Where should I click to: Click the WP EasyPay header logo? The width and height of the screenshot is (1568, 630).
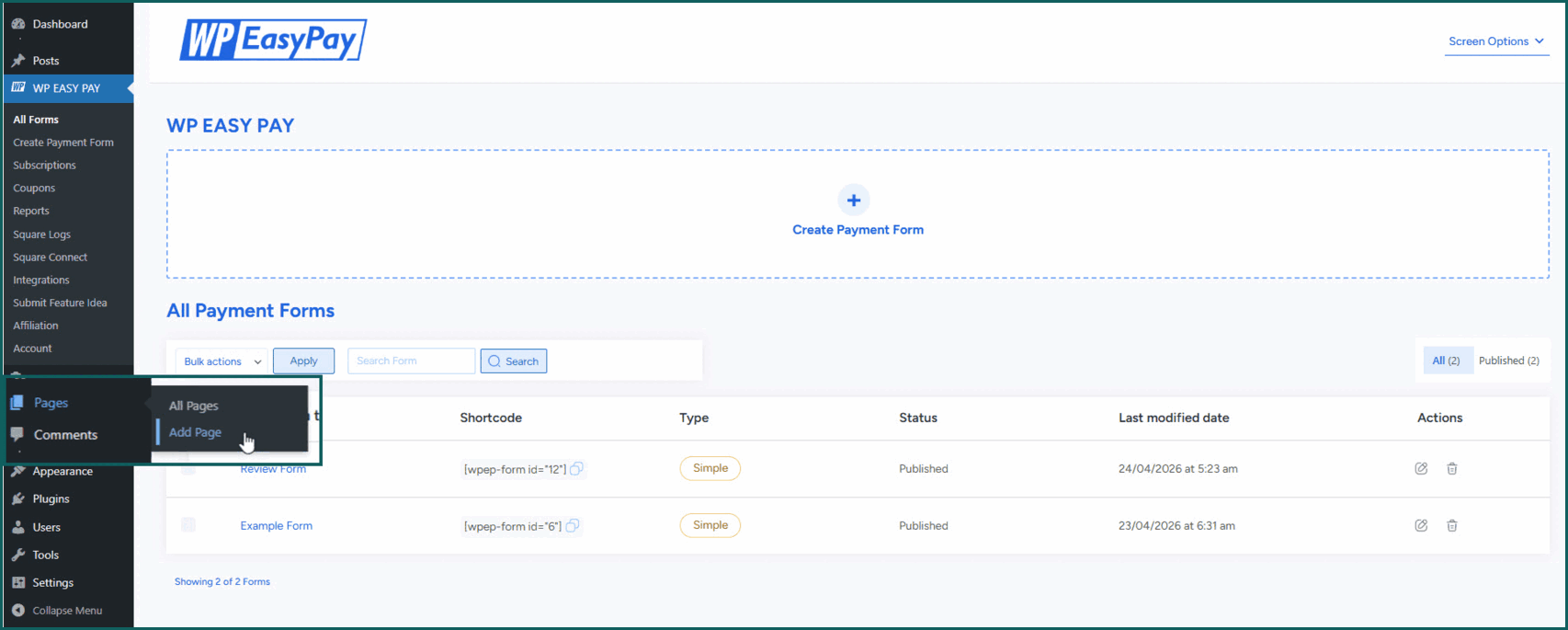click(273, 40)
